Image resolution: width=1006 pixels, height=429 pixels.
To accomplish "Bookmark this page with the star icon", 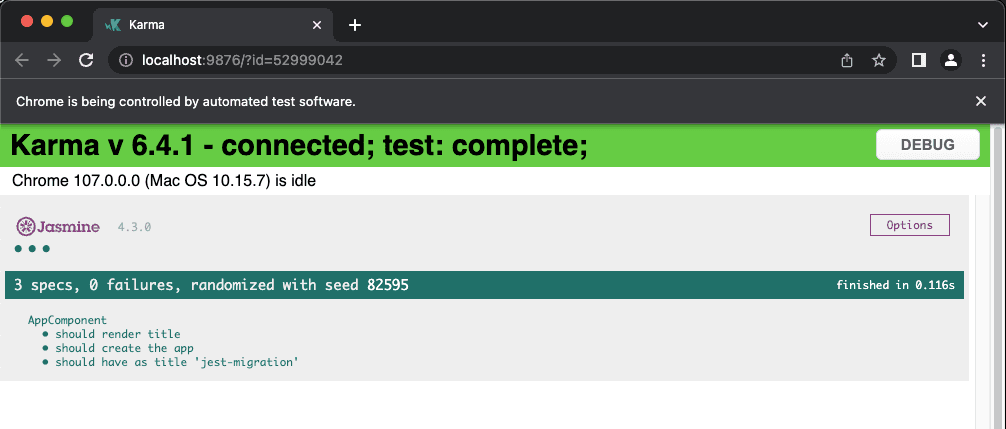I will pyautogui.click(x=878, y=60).
